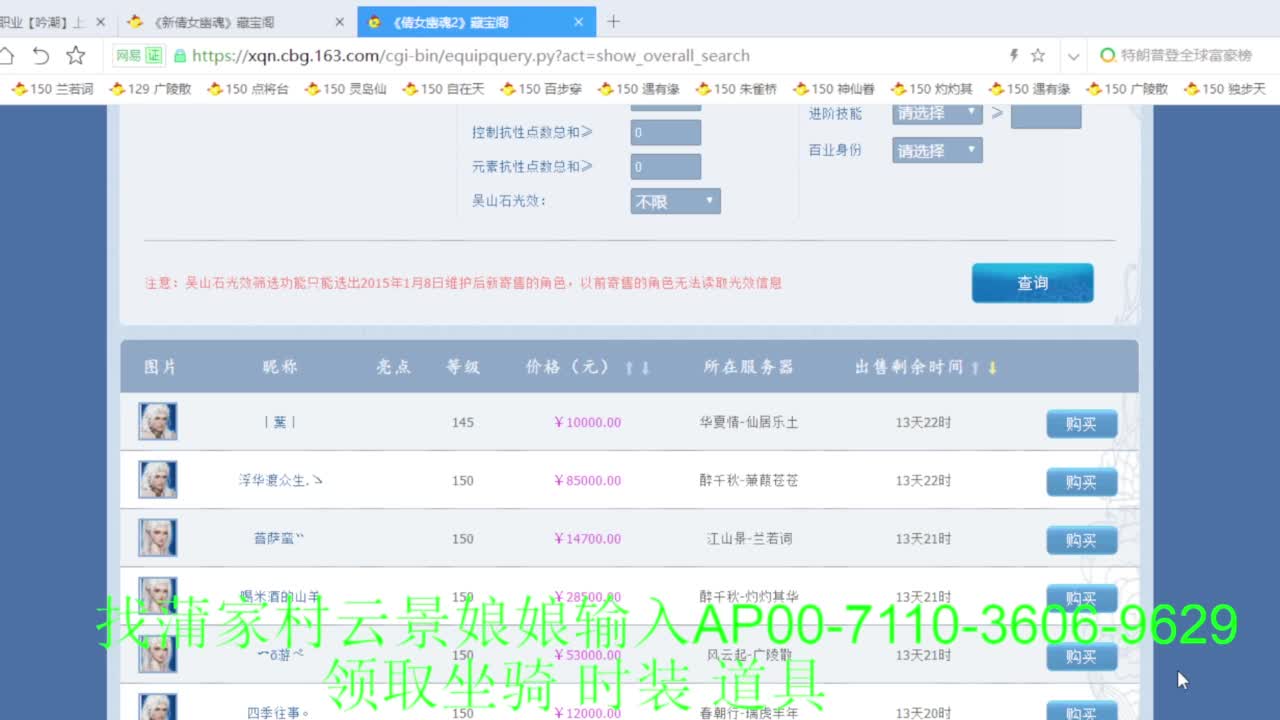Click server name 华夏情-仙居乐土
The height and width of the screenshot is (720, 1280).
748,422
